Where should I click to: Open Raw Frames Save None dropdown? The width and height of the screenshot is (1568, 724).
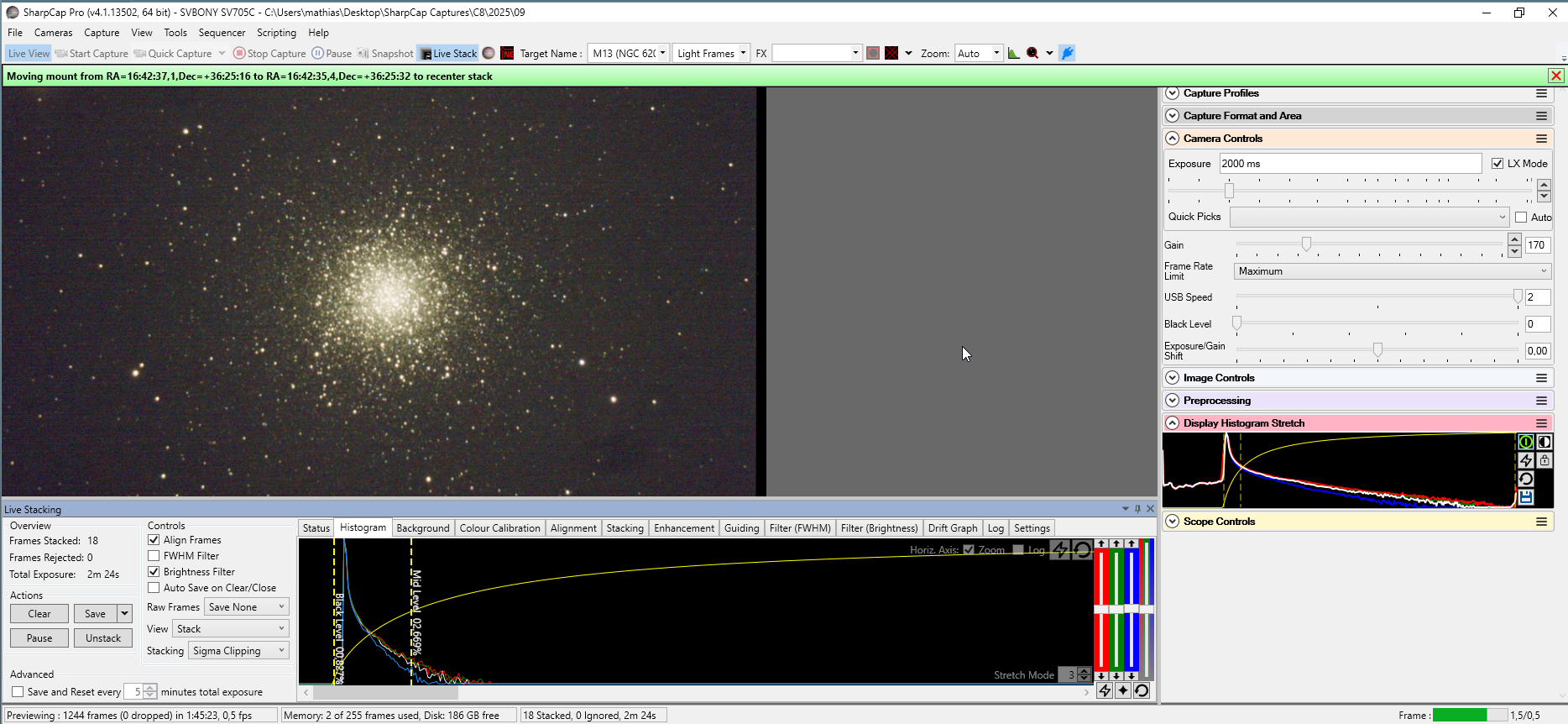pos(247,606)
